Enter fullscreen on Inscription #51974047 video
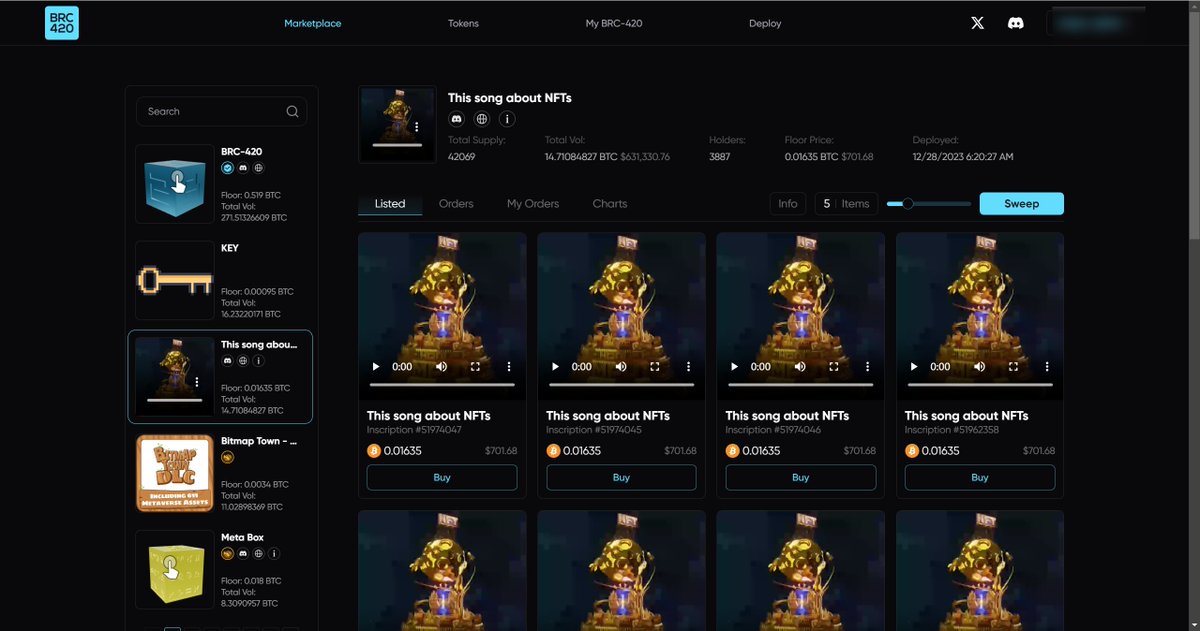The image size is (1200, 631). [475, 367]
